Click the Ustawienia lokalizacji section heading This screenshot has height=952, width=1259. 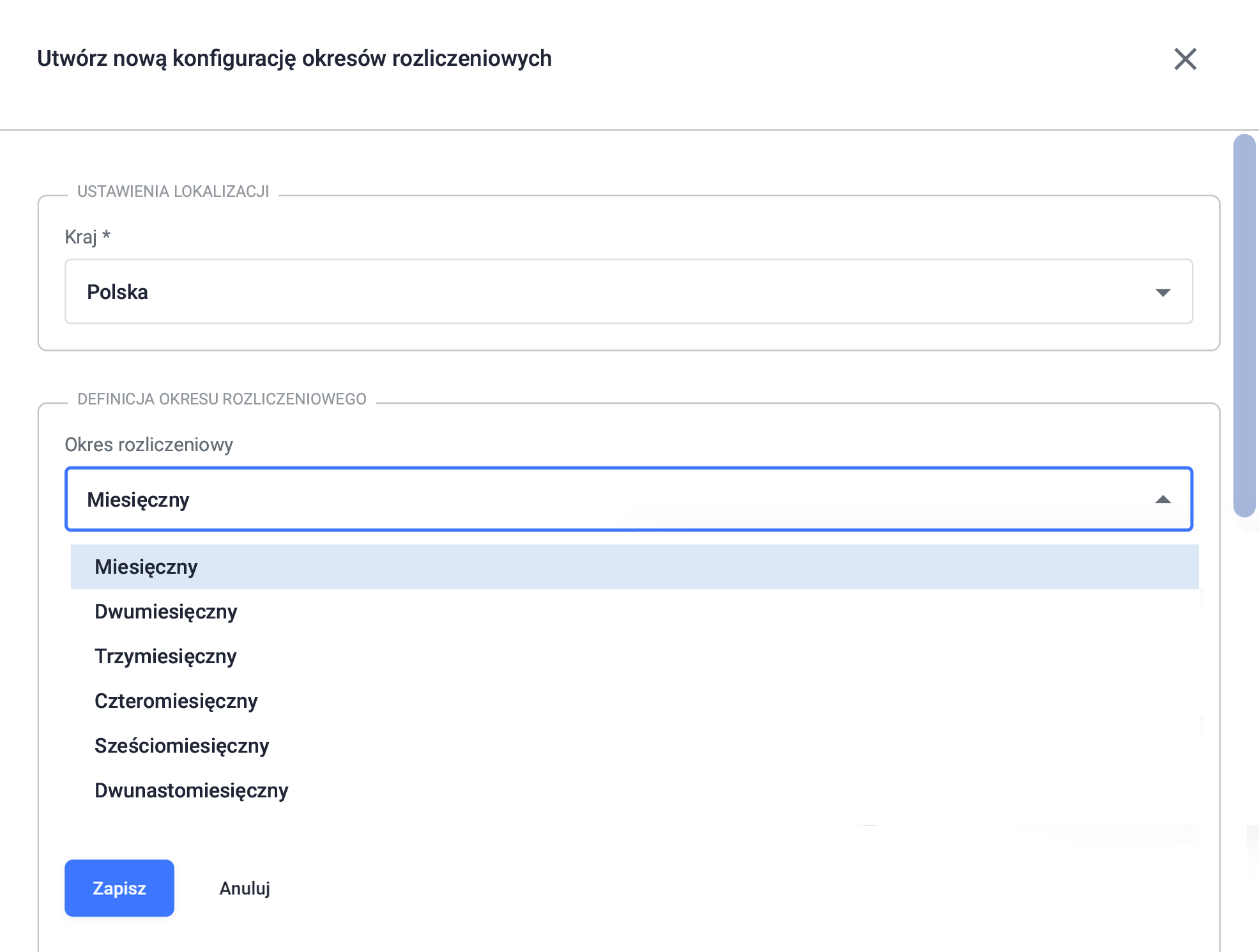(173, 192)
